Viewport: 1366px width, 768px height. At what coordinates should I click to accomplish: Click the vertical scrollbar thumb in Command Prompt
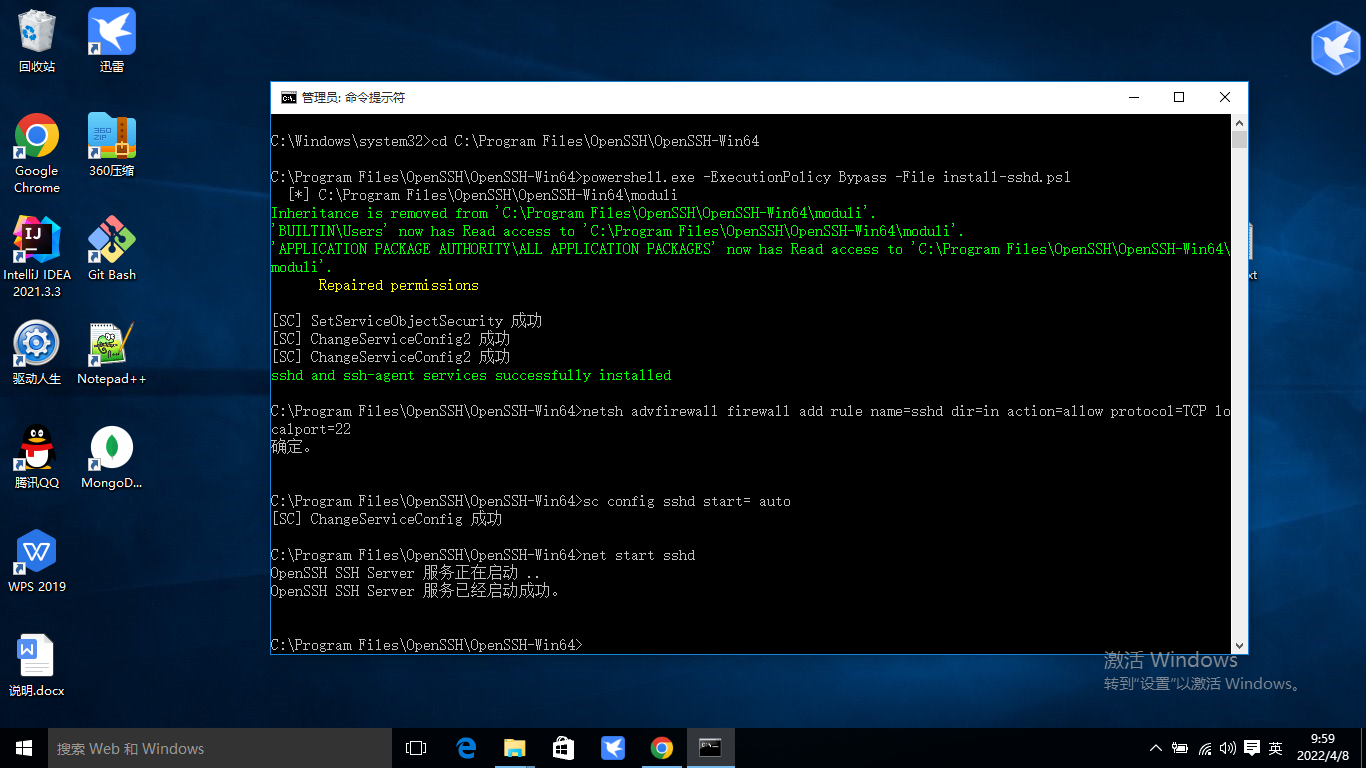pyautogui.click(x=1240, y=140)
